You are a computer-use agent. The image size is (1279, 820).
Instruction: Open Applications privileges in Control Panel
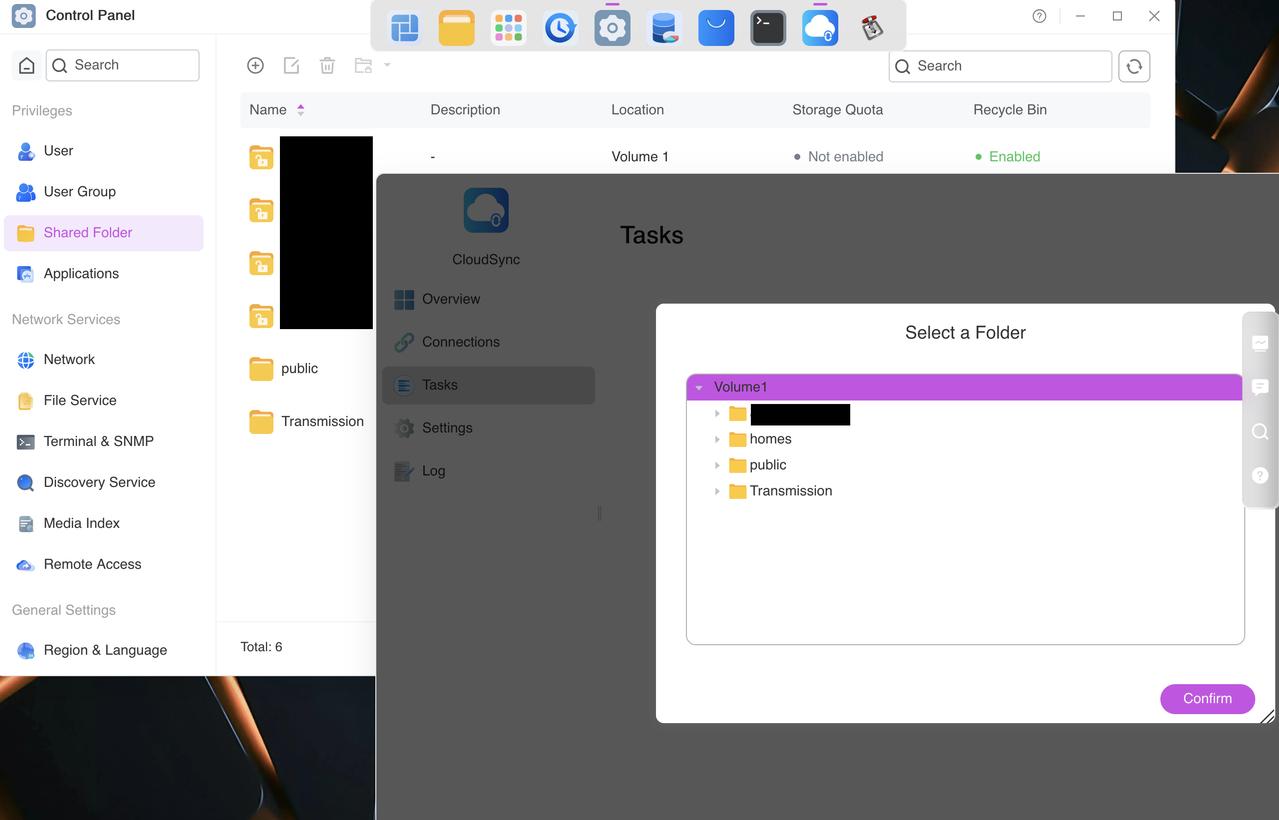104,274
